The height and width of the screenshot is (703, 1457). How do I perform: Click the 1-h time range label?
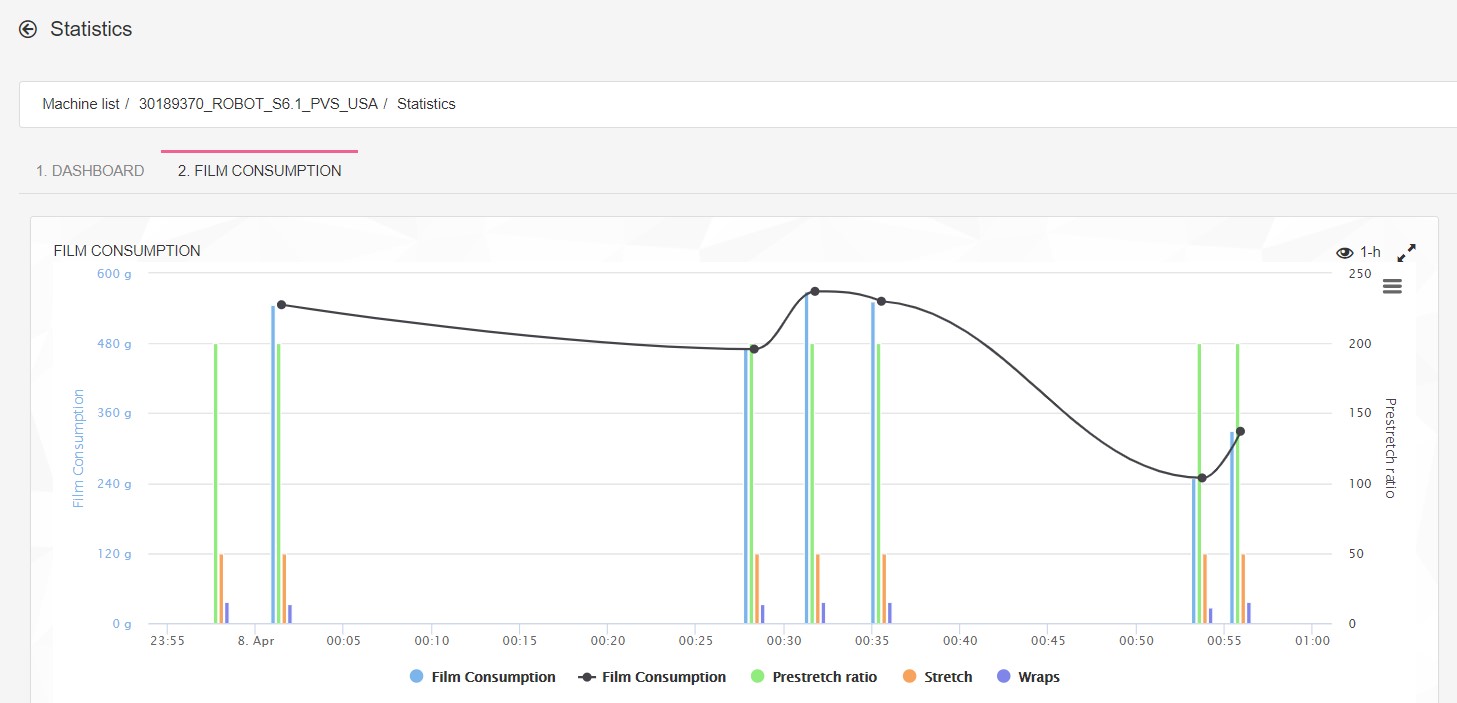[1370, 252]
